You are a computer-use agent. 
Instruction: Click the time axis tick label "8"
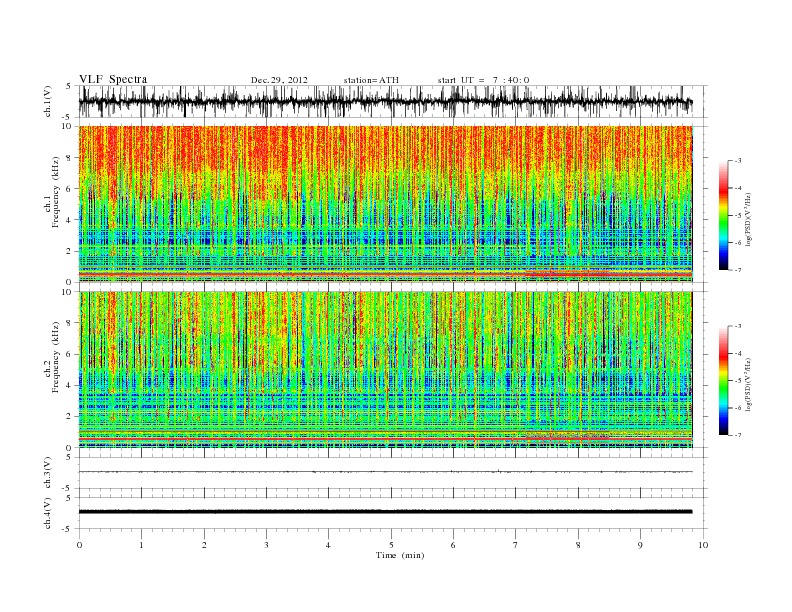(578, 545)
